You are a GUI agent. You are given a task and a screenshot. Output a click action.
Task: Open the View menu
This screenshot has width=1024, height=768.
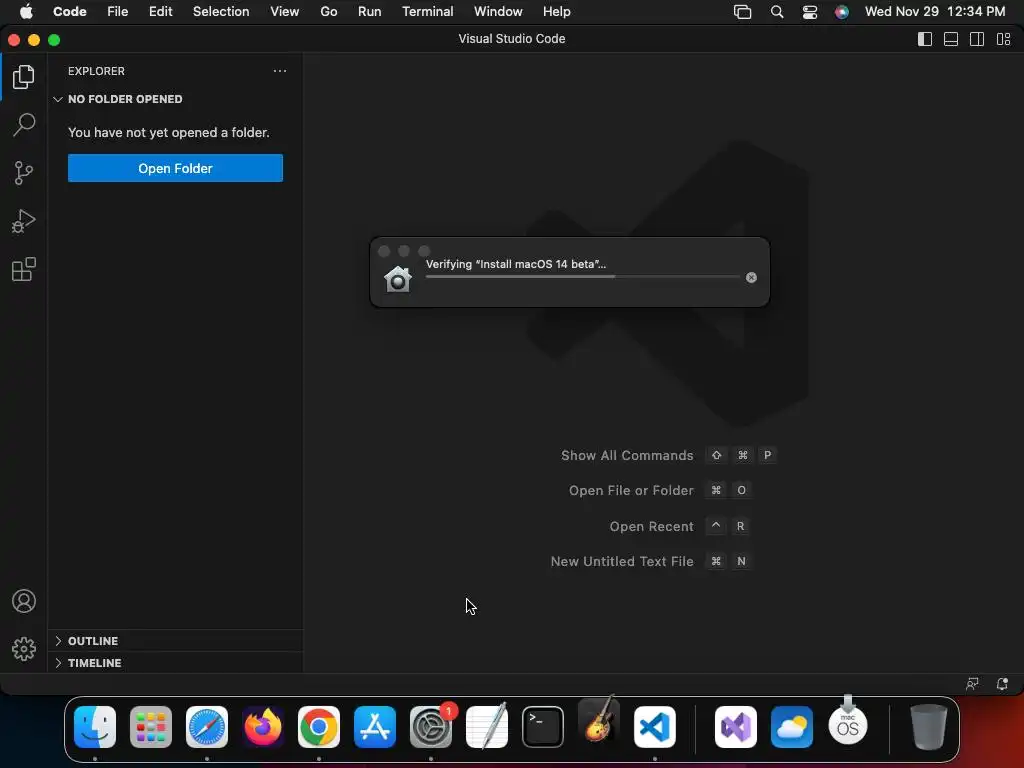[x=285, y=12]
